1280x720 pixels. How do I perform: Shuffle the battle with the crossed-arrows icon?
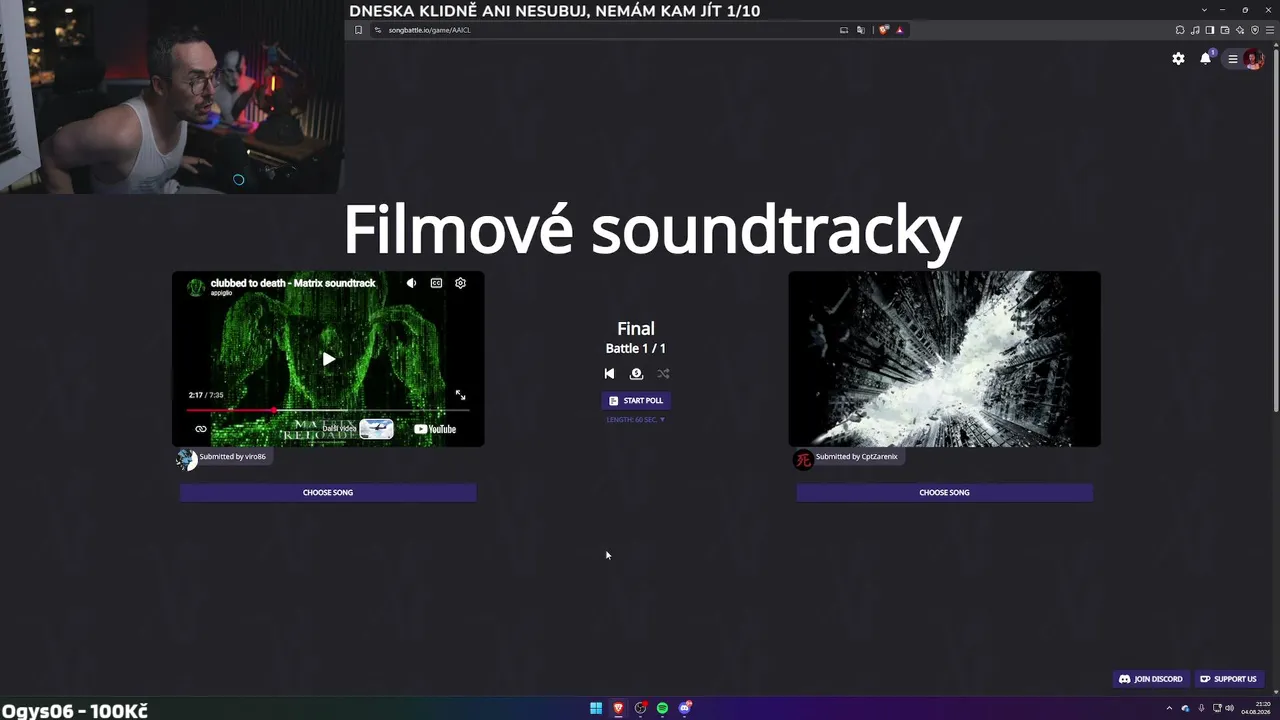pyautogui.click(x=663, y=374)
